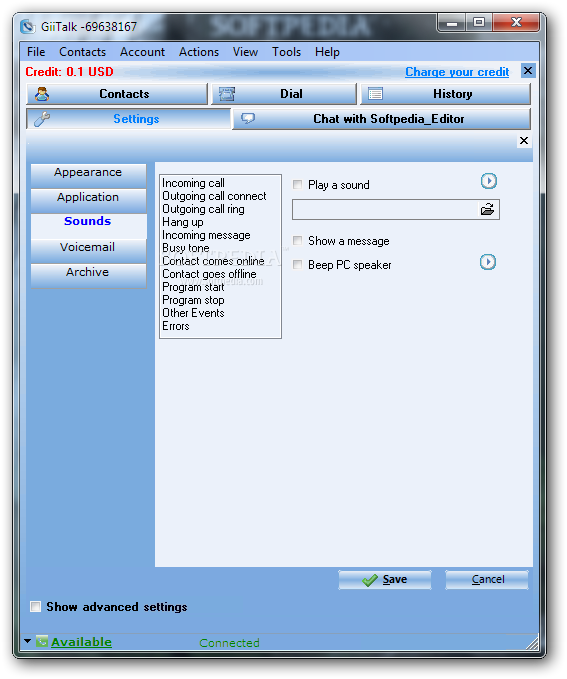Open the Account menu
Image resolution: width=567 pixels, height=679 pixels.
pos(143,52)
